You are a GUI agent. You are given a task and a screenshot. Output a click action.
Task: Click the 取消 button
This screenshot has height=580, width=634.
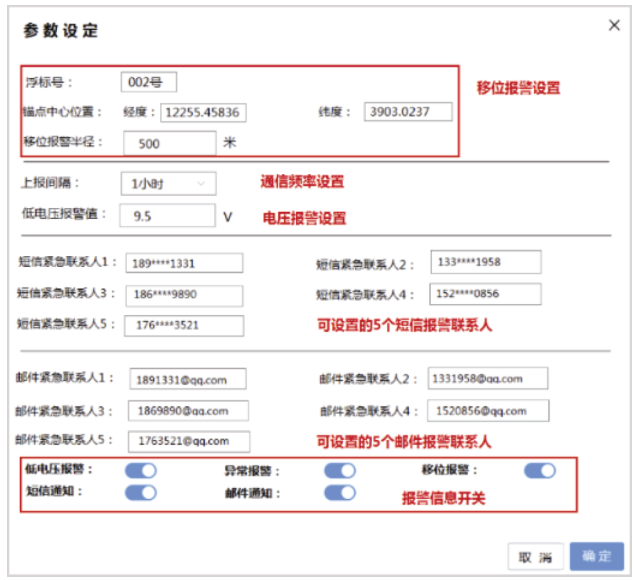point(535,557)
